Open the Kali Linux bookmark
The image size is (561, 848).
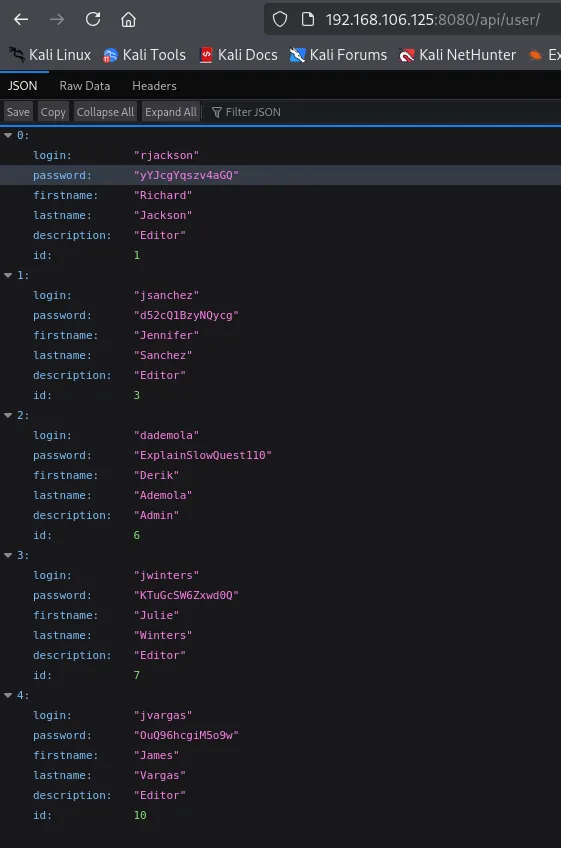point(50,55)
